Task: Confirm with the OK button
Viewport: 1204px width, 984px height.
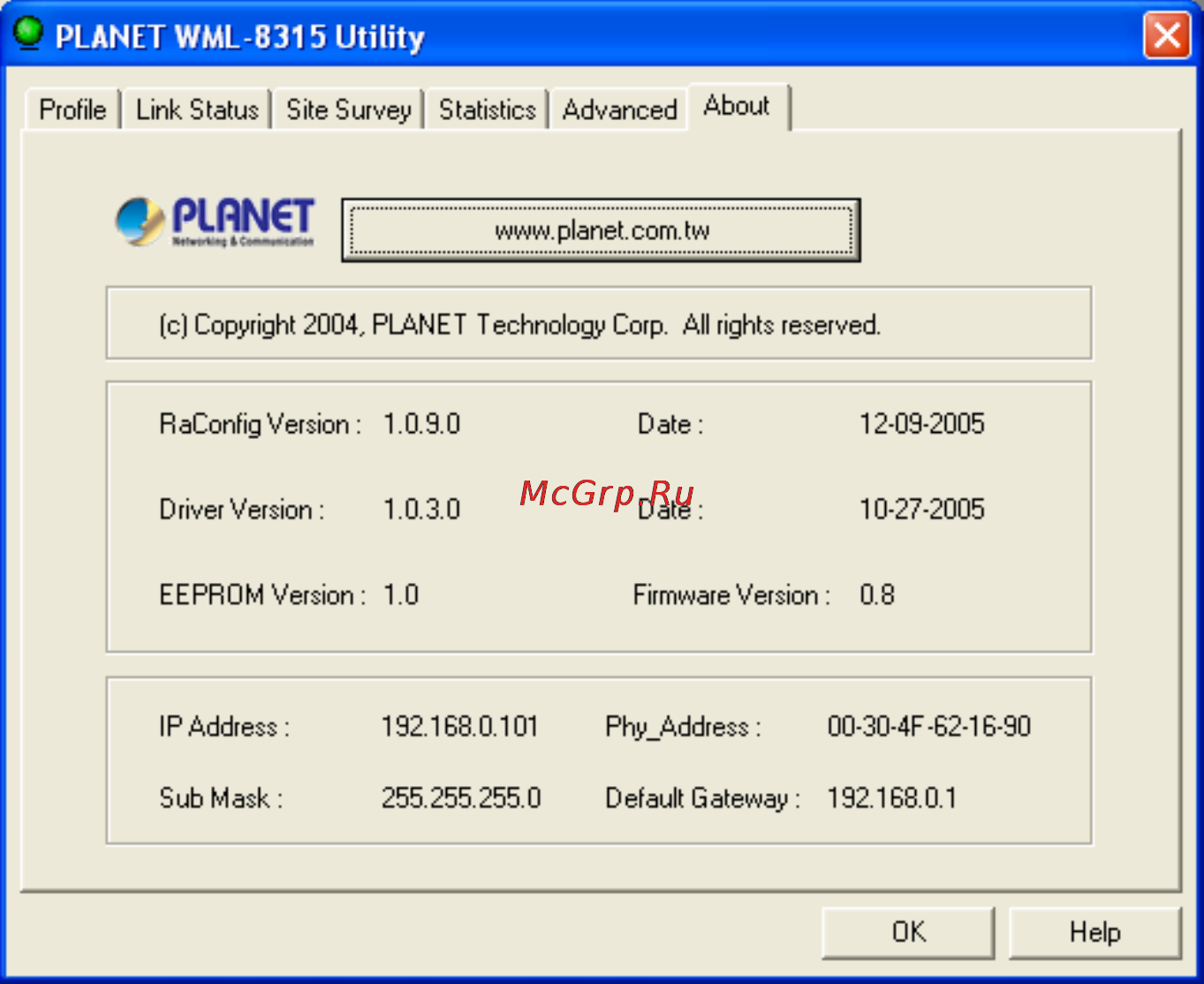Action: click(908, 932)
